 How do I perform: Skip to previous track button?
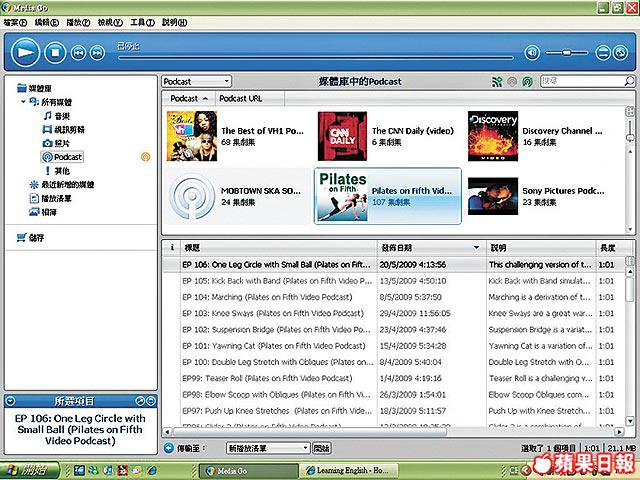coord(78,53)
